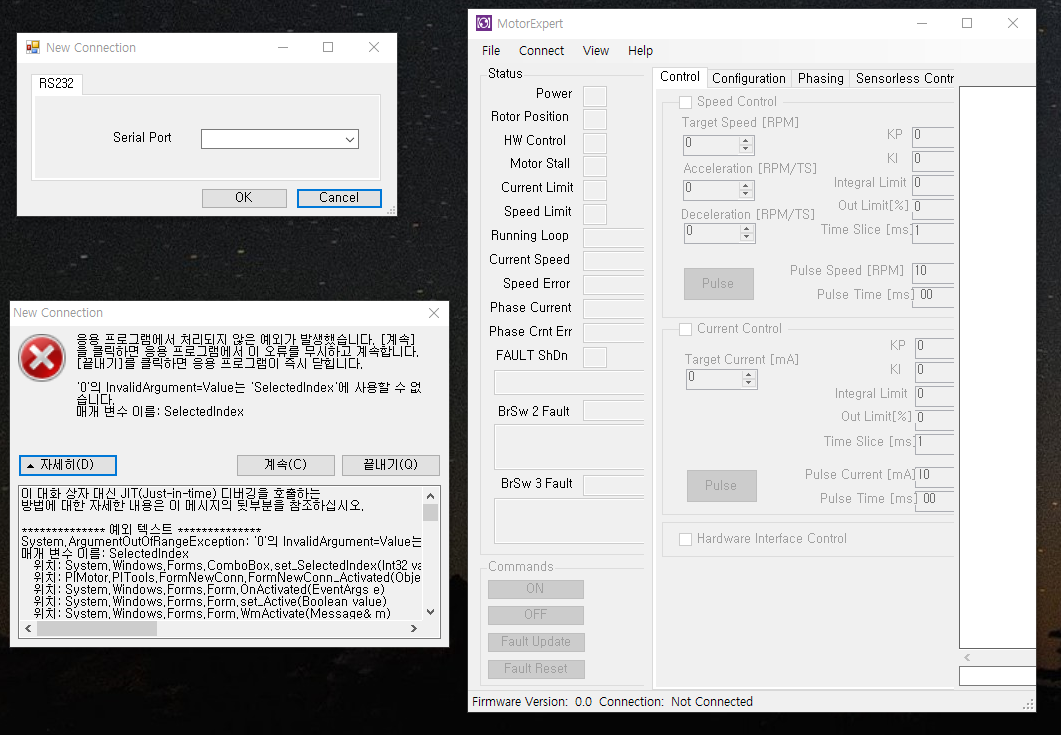Click Cancel in the New Connection window
The image size is (1061, 735).
(339, 198)
